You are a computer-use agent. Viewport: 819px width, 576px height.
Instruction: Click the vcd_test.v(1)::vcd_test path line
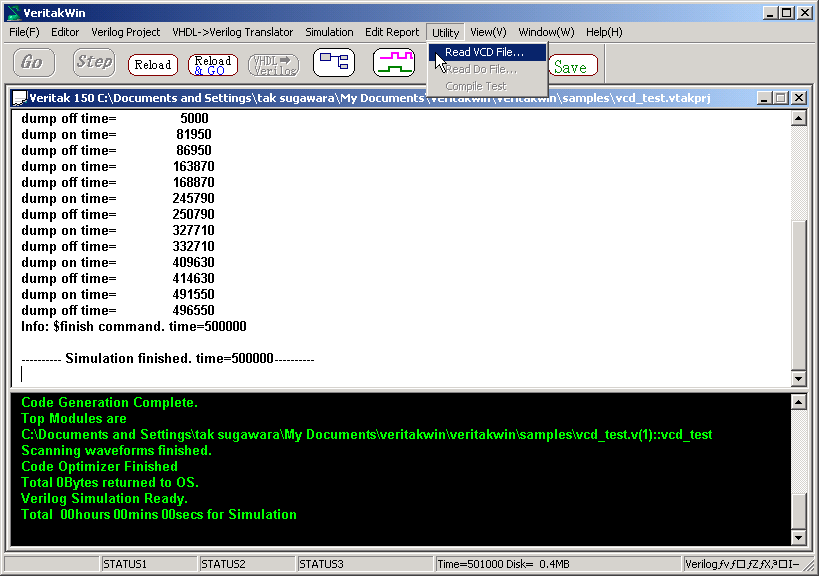tap(367, 434)
